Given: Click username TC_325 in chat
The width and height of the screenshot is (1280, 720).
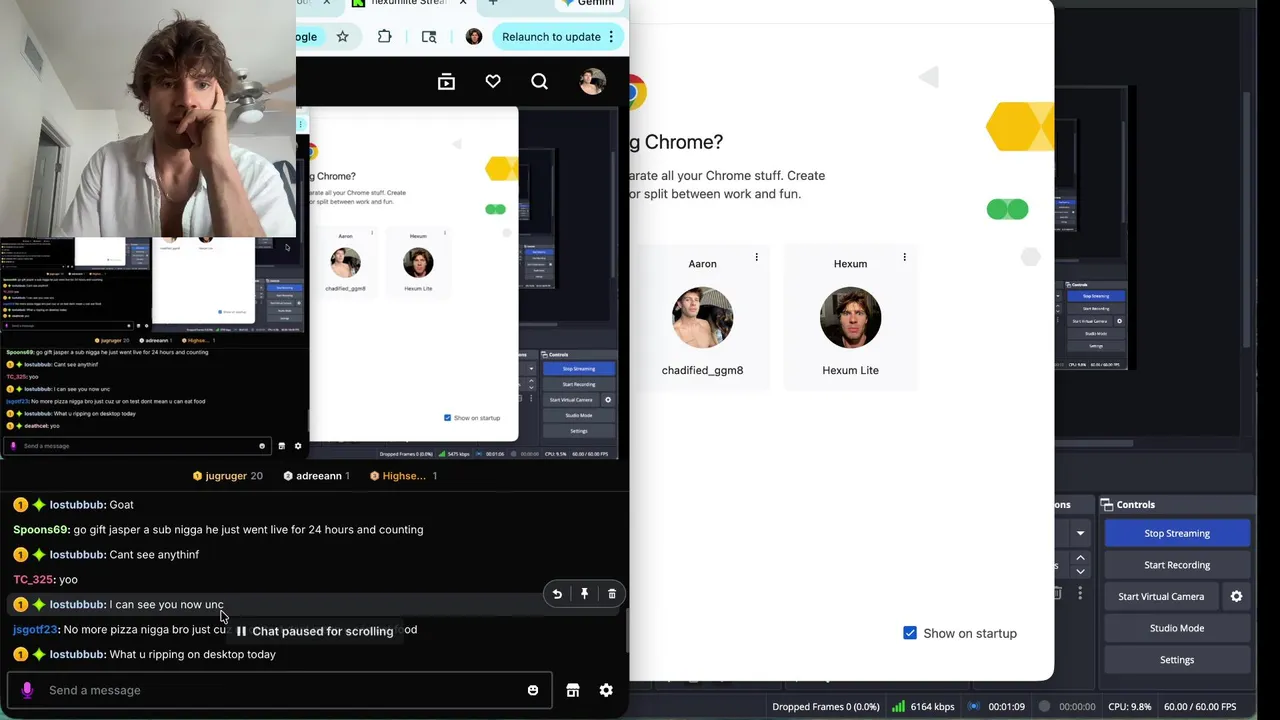Looking at the screenshot, I should [33, 580].
